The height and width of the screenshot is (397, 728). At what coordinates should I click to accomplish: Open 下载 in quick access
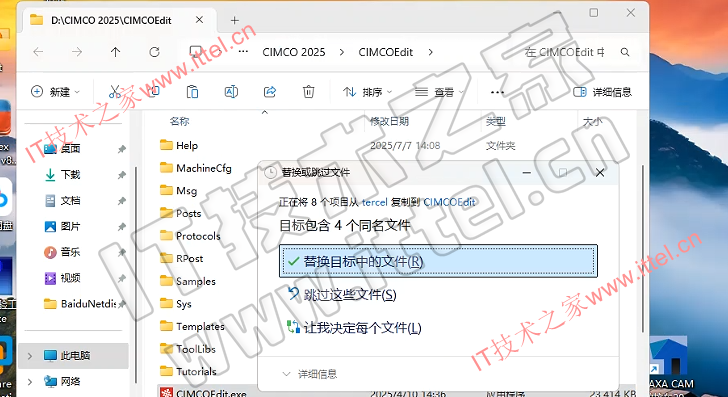tap(71, 175)
